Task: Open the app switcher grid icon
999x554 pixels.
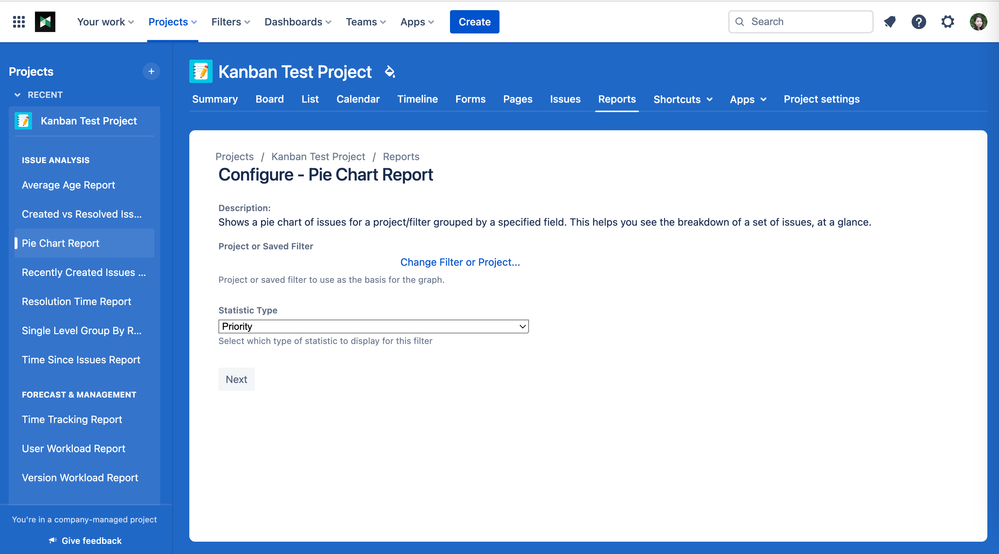Action: [x=19, y=22]
